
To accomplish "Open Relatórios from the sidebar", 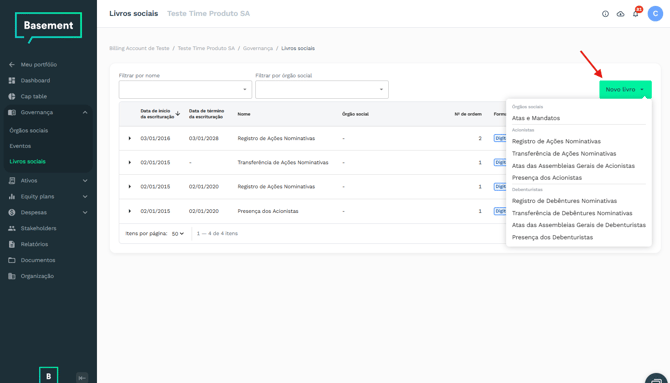I will [x=34, y=244].
